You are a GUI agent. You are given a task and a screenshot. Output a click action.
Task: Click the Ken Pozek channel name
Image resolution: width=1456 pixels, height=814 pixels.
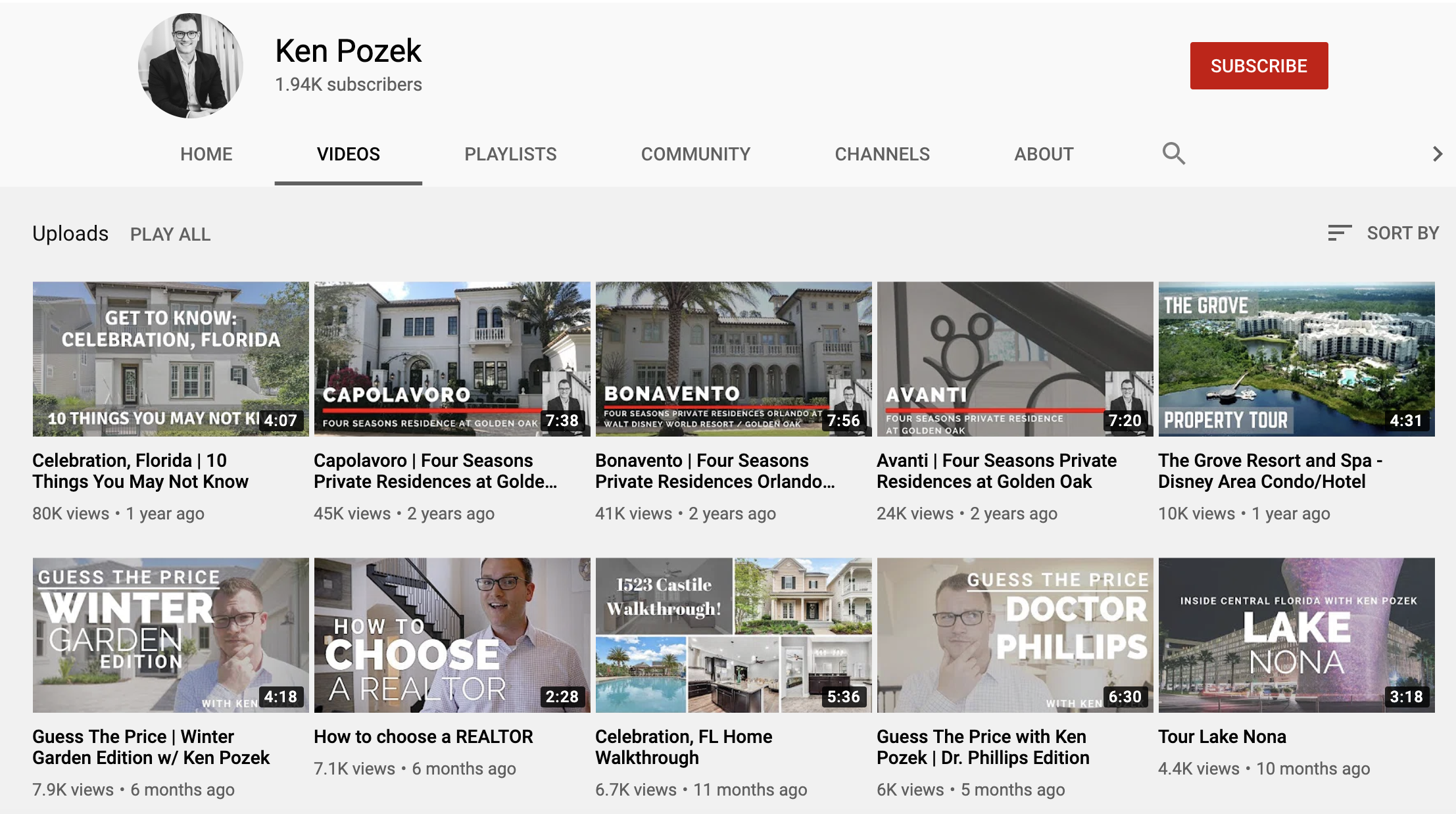click(x=349, y=51)
